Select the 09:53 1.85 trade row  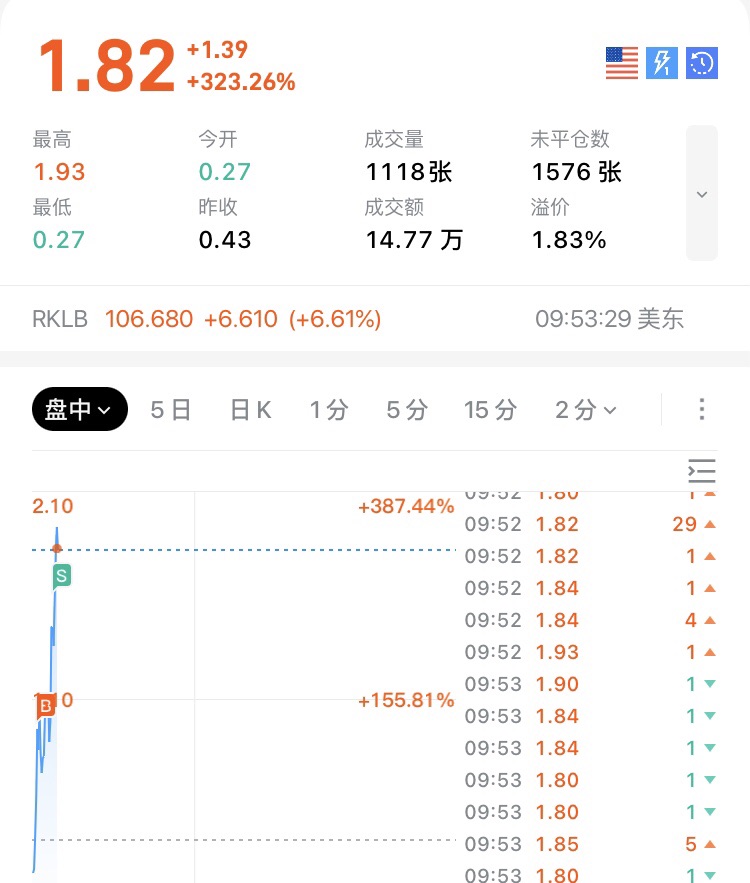590,844
